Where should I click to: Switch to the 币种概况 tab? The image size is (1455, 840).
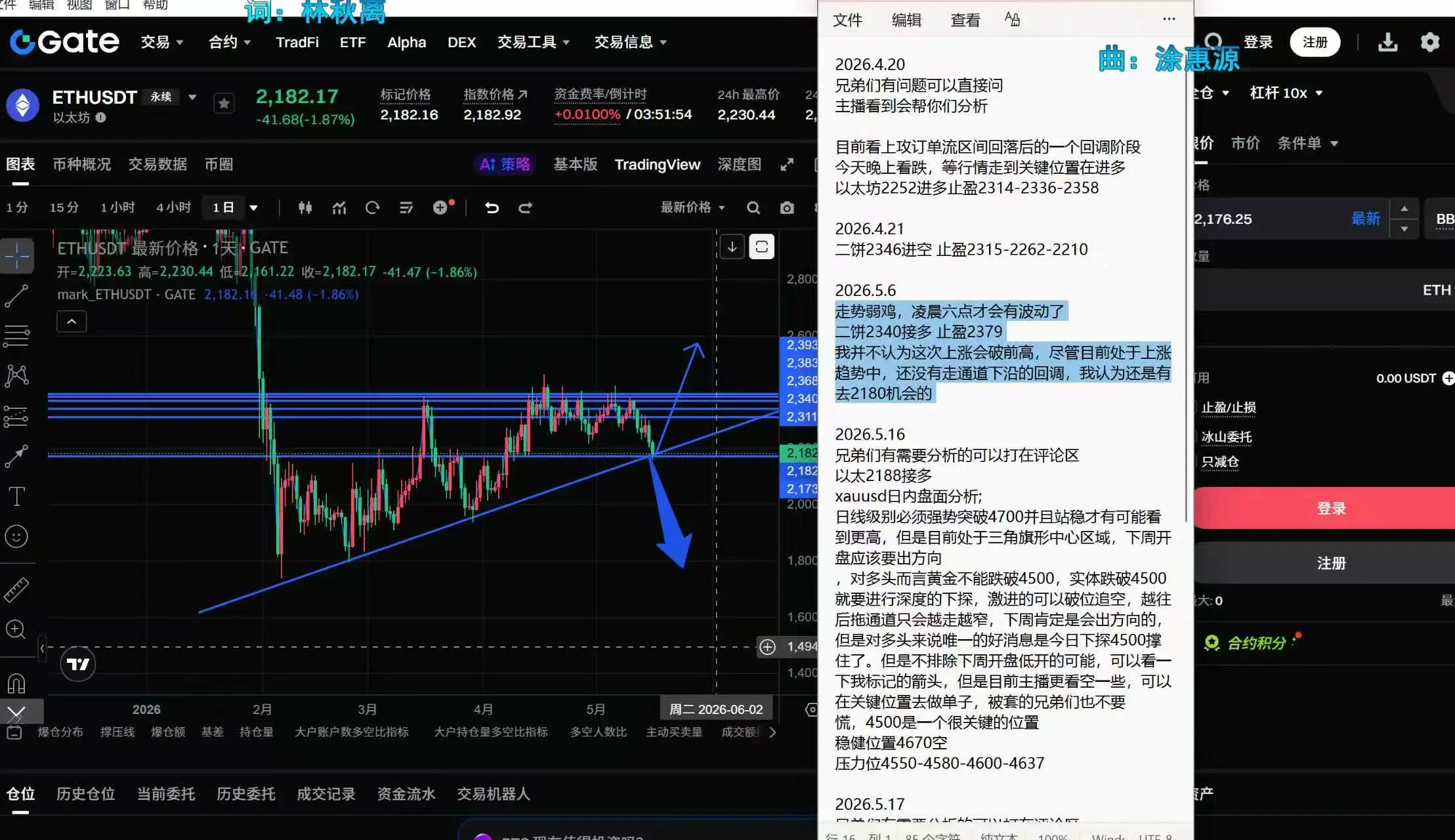pos(82,164)
